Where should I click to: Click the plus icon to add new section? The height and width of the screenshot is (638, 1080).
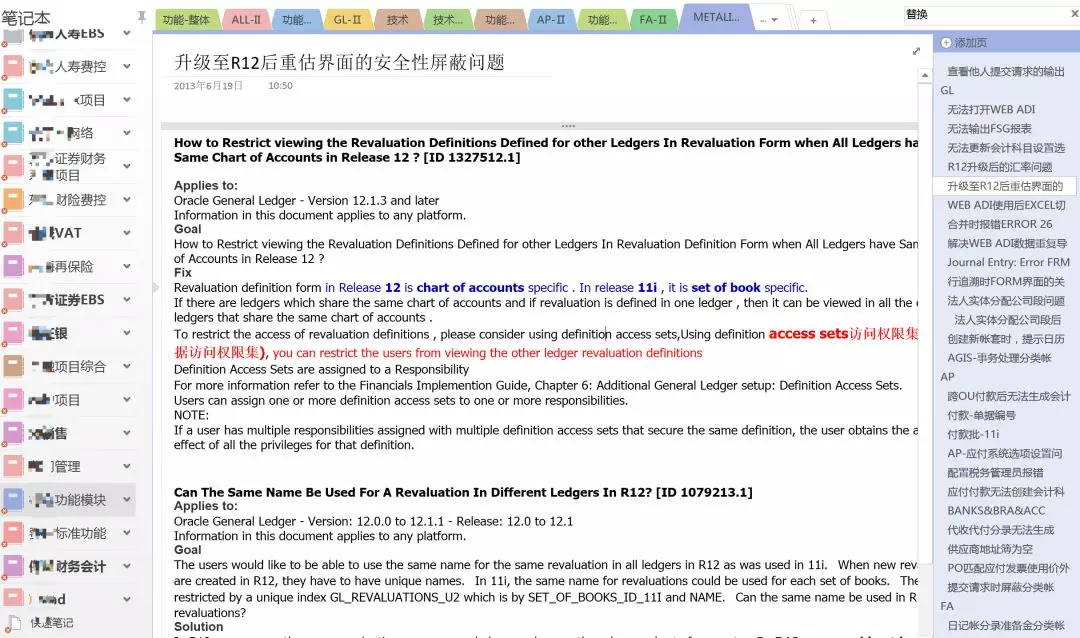pyautogui.click(x=813, y=20)
